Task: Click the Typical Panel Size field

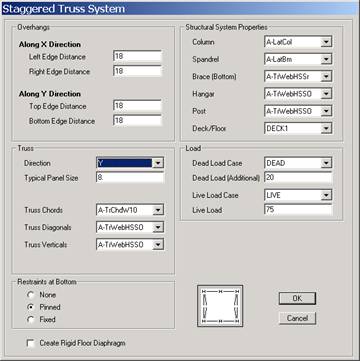Action: pyautogui.click(x=130, y=178)
